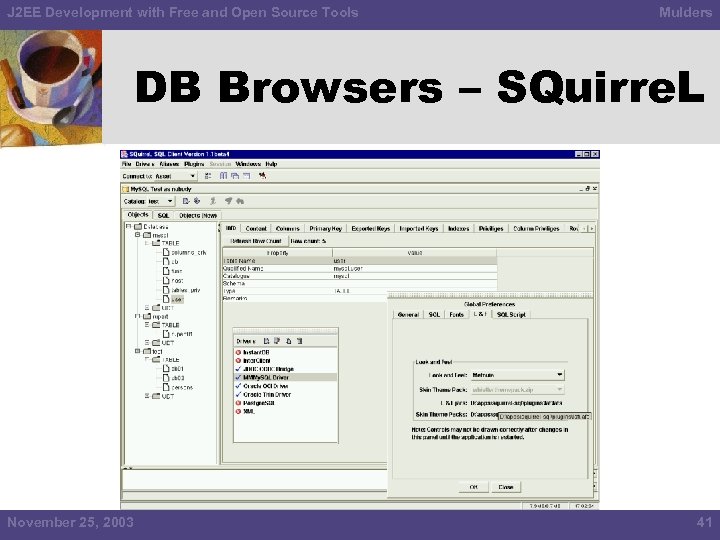This screenshot has height=540, width=720.
Task: Open the Indexes tab
Action: pyautogui.click(x=459, y=228)
